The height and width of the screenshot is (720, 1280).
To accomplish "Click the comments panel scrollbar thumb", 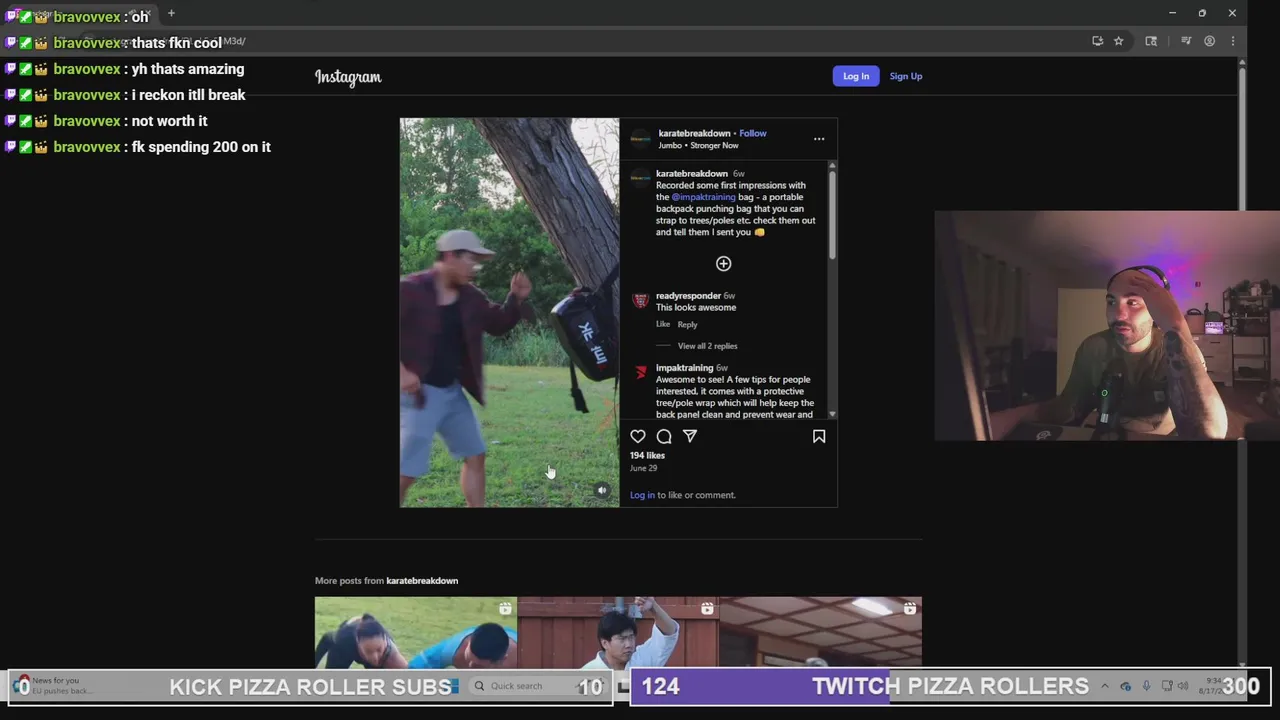I will pyautogui.click(x=831, y=215).
